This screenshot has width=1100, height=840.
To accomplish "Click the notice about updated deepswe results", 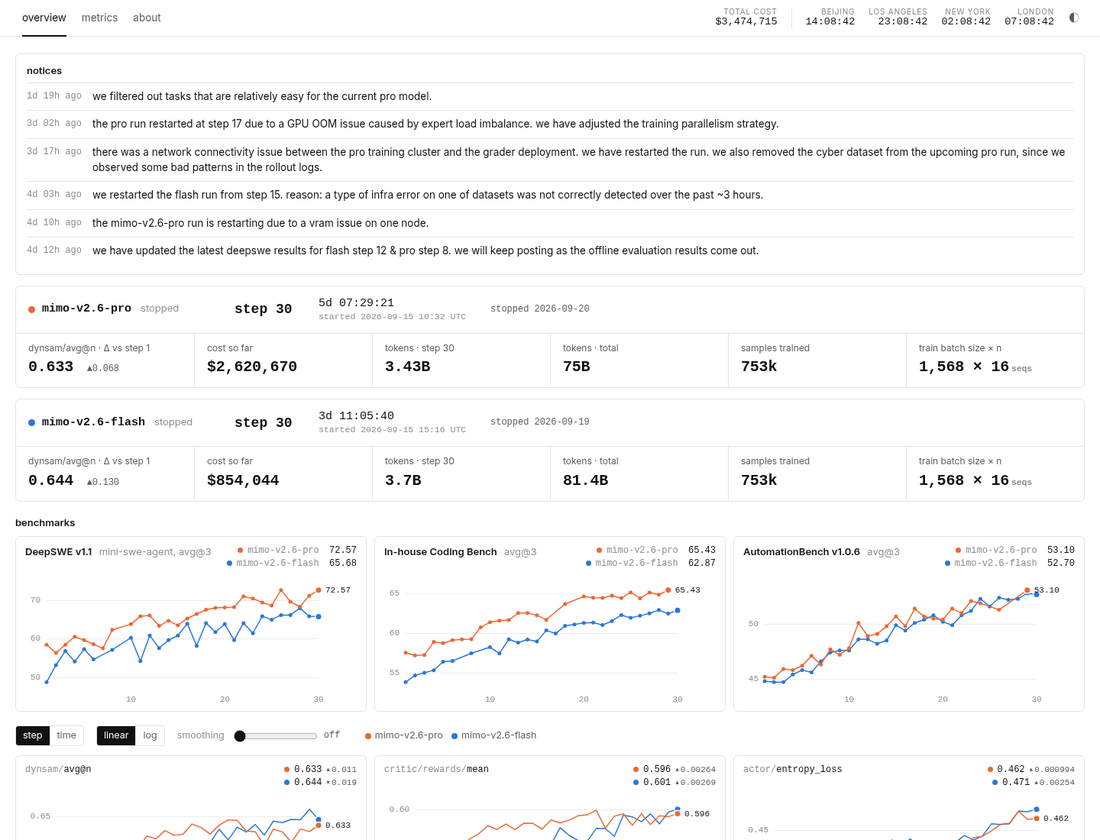I will point(550,251).
